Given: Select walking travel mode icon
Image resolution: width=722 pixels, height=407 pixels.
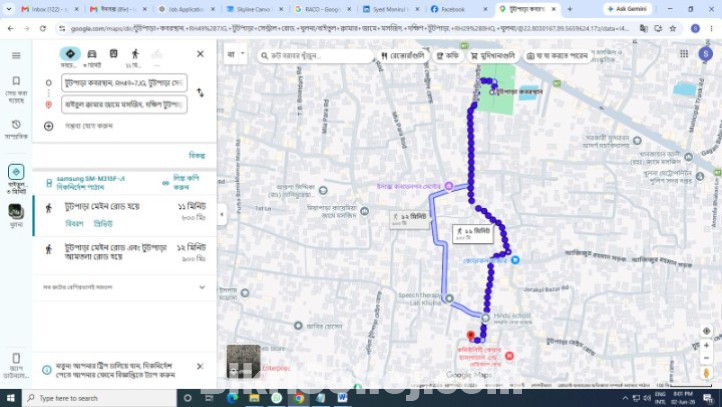Looking at the screenshot, I should click(135, 54).
